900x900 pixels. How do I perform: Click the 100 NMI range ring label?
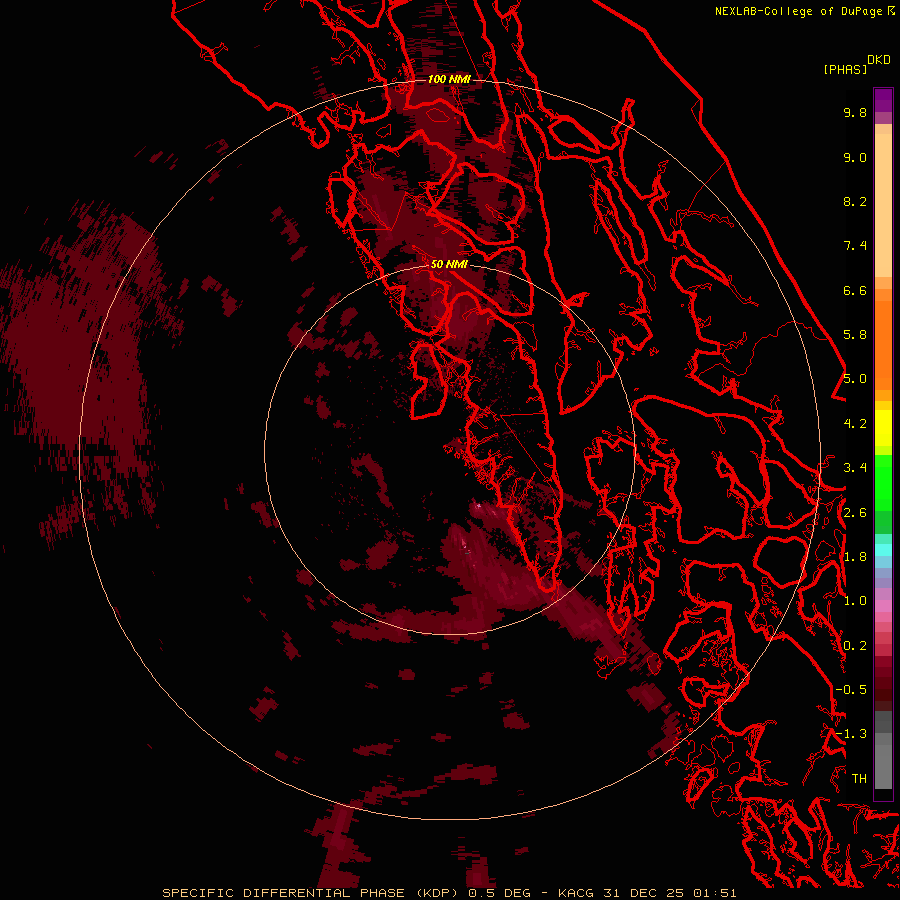tap(449, 79)
